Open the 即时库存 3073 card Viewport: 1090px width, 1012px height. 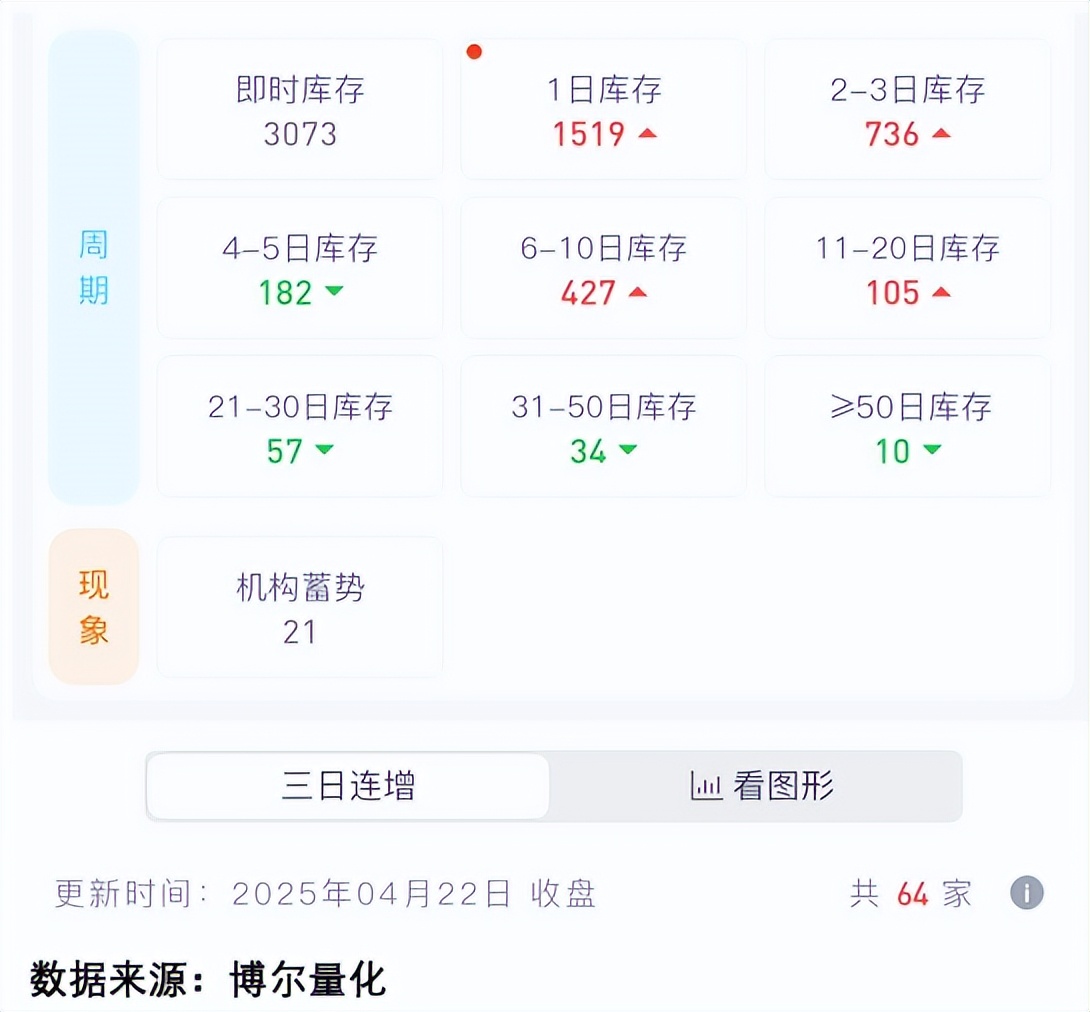point(300,110)
